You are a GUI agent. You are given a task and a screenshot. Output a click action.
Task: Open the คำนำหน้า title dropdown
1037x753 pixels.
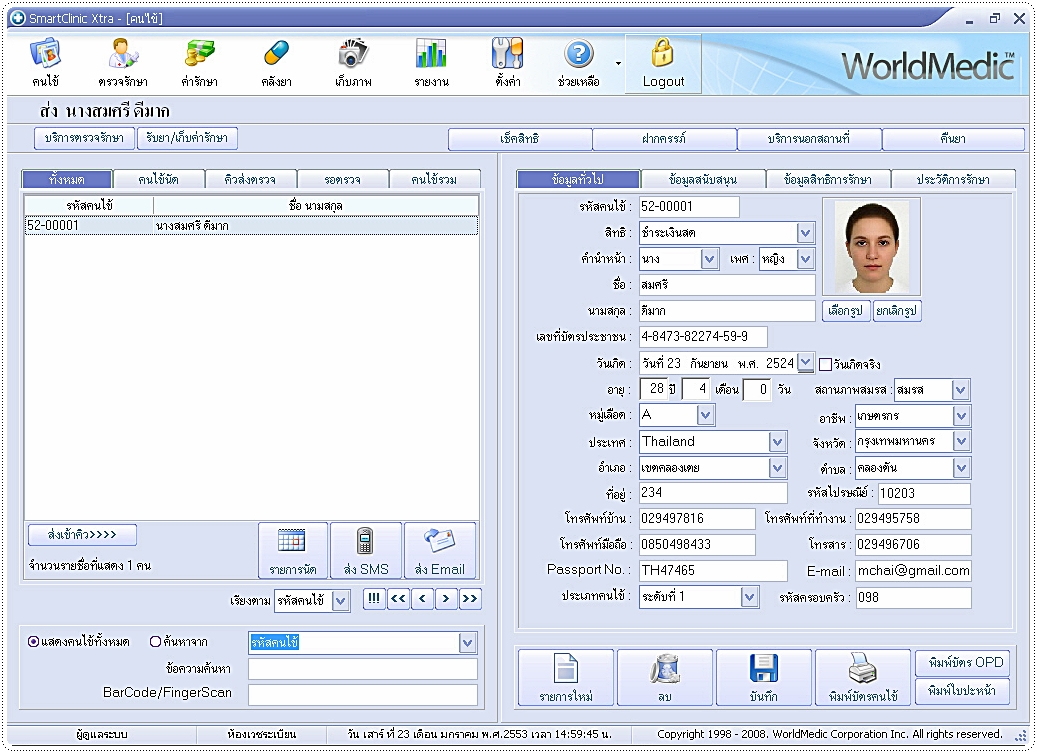[709, 258]
